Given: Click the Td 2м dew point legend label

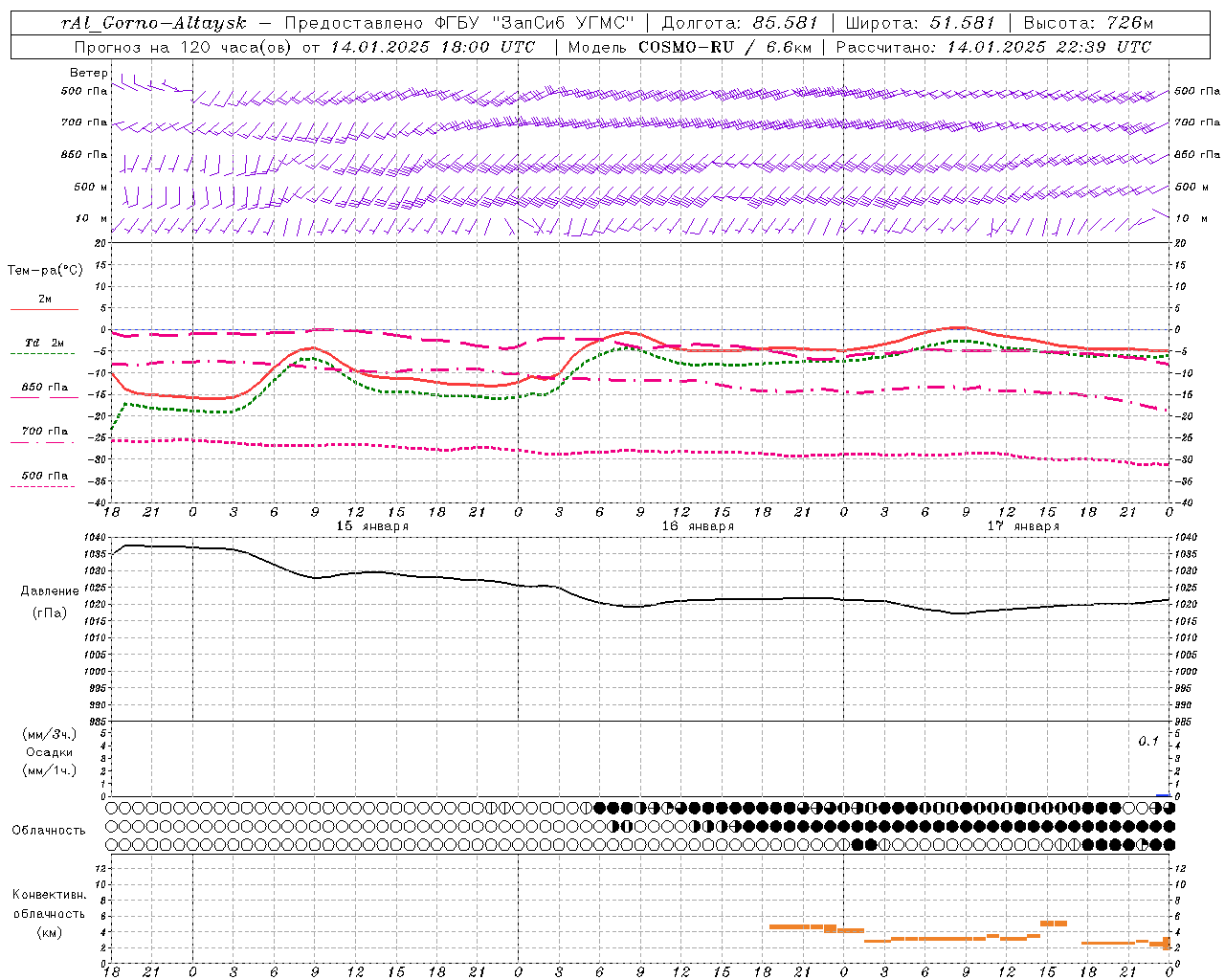Looking at the screenshot, I should [x=44, y=343].
